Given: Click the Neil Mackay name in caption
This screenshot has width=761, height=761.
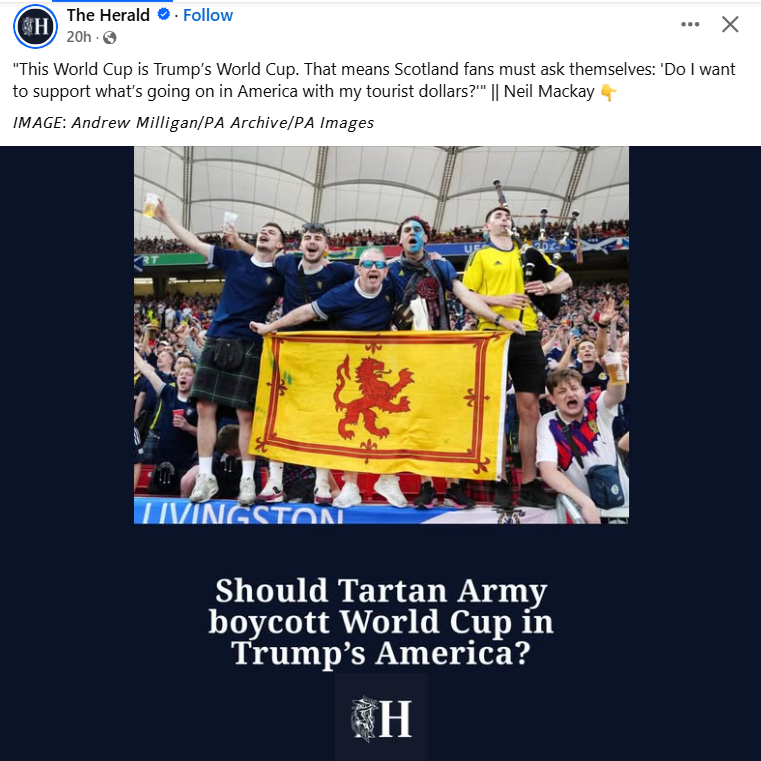Looking at the screenshot, I should click(x=549, y=91).
